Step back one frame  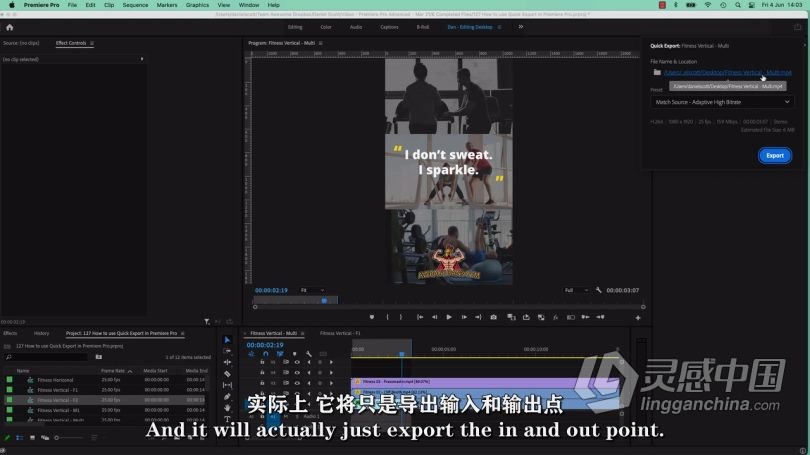tap(434, 317)
